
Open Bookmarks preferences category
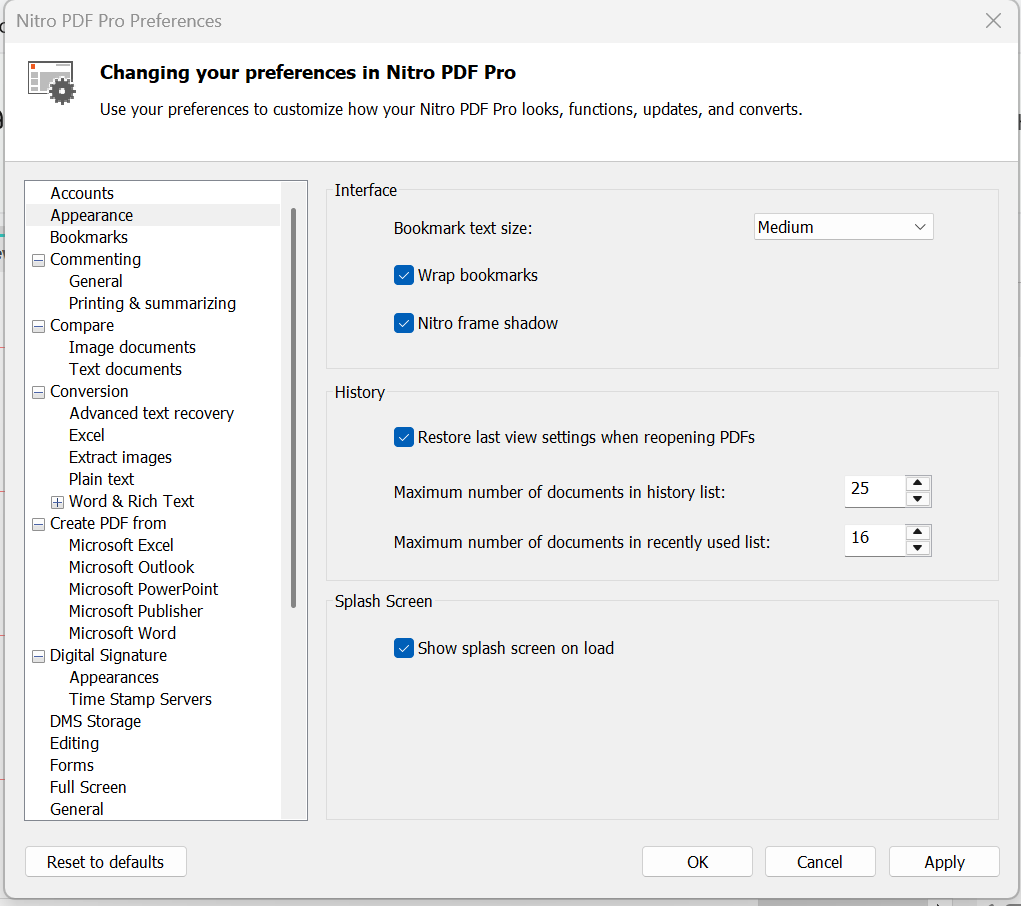point(89,238)
